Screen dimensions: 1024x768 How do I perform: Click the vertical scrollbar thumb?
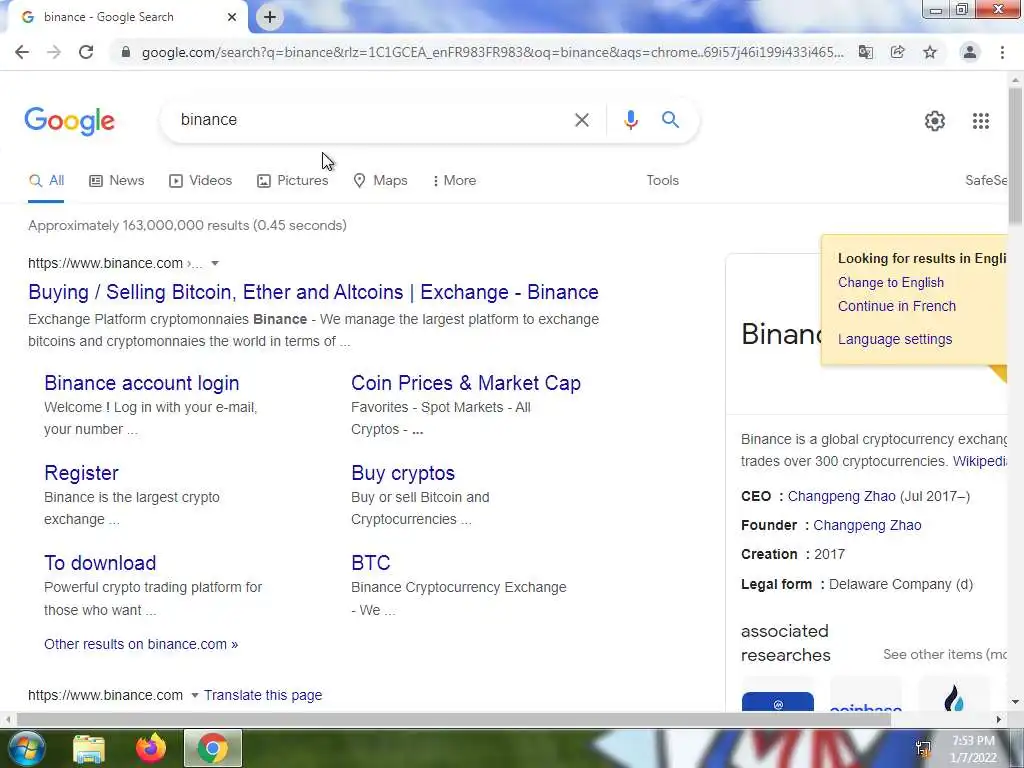[x=1016, y=157]
